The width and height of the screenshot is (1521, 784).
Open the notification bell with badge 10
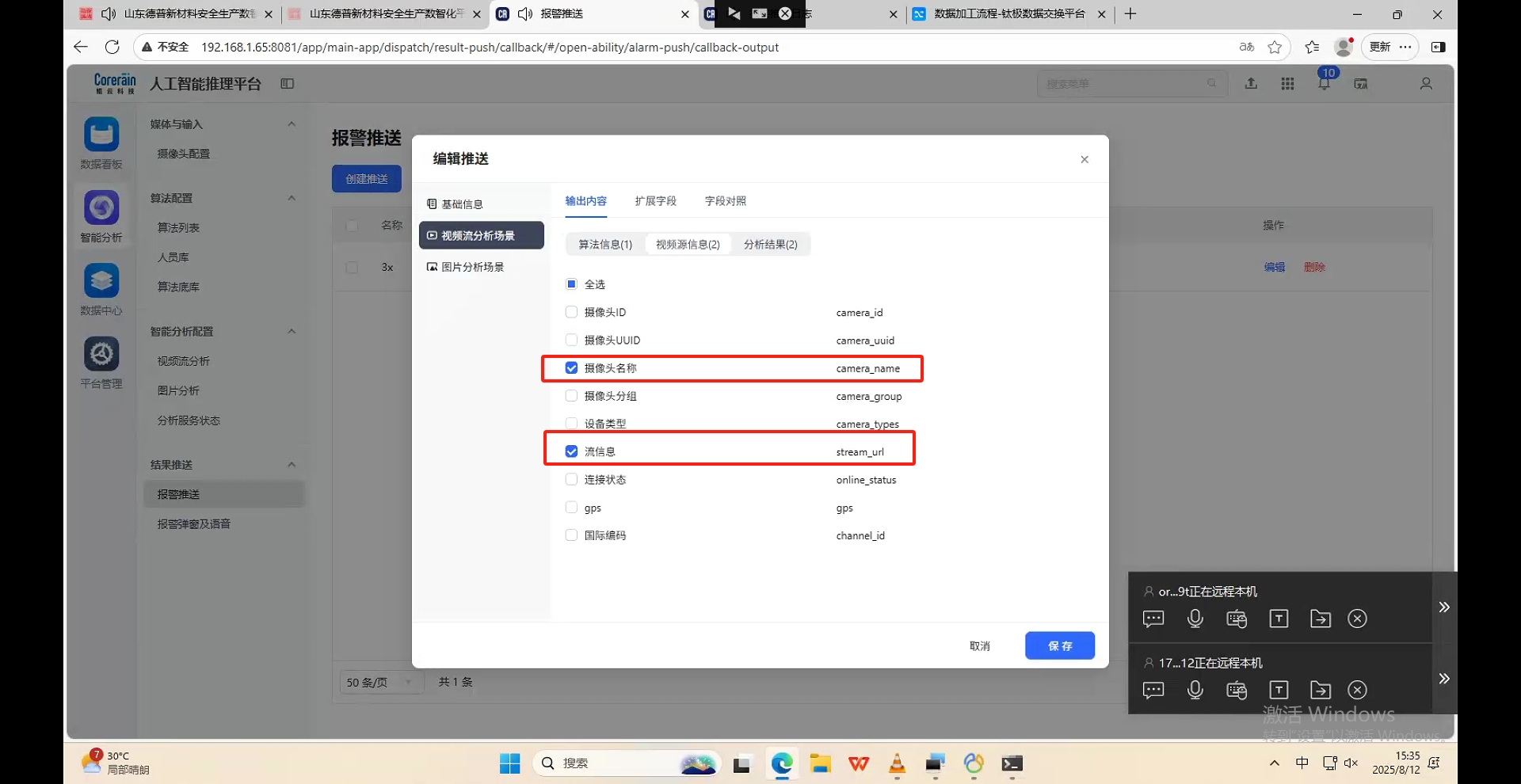click(1325, 82)
